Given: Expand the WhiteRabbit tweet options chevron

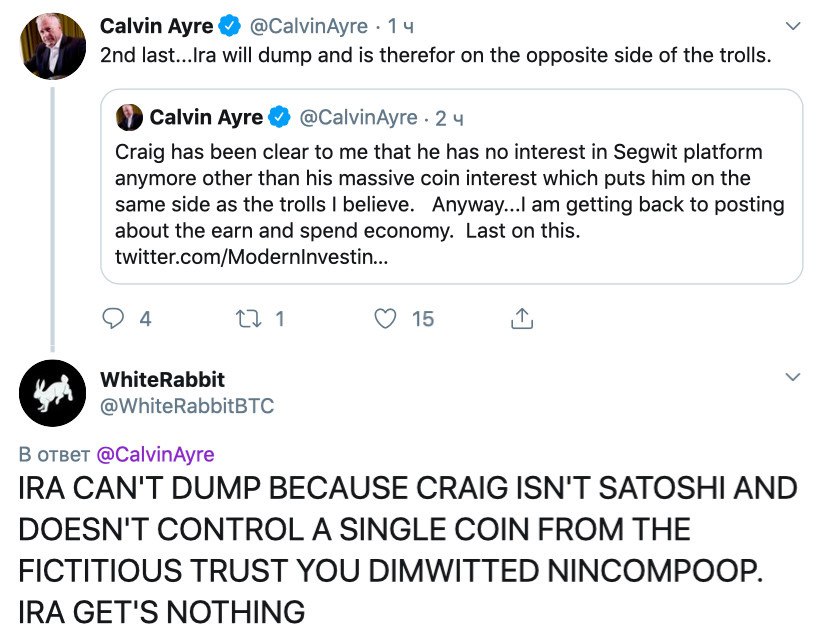Looking at the screenshot, I should (x=794, y=378).
